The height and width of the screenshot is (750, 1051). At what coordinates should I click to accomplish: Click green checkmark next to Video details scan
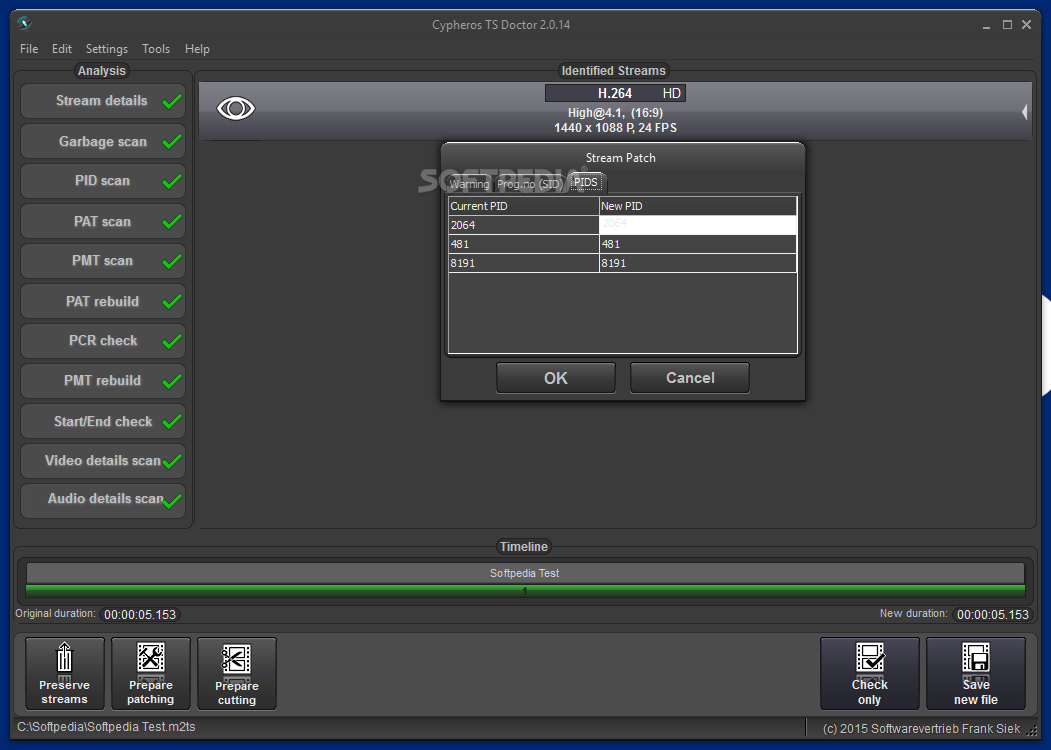tap(172, 461)
